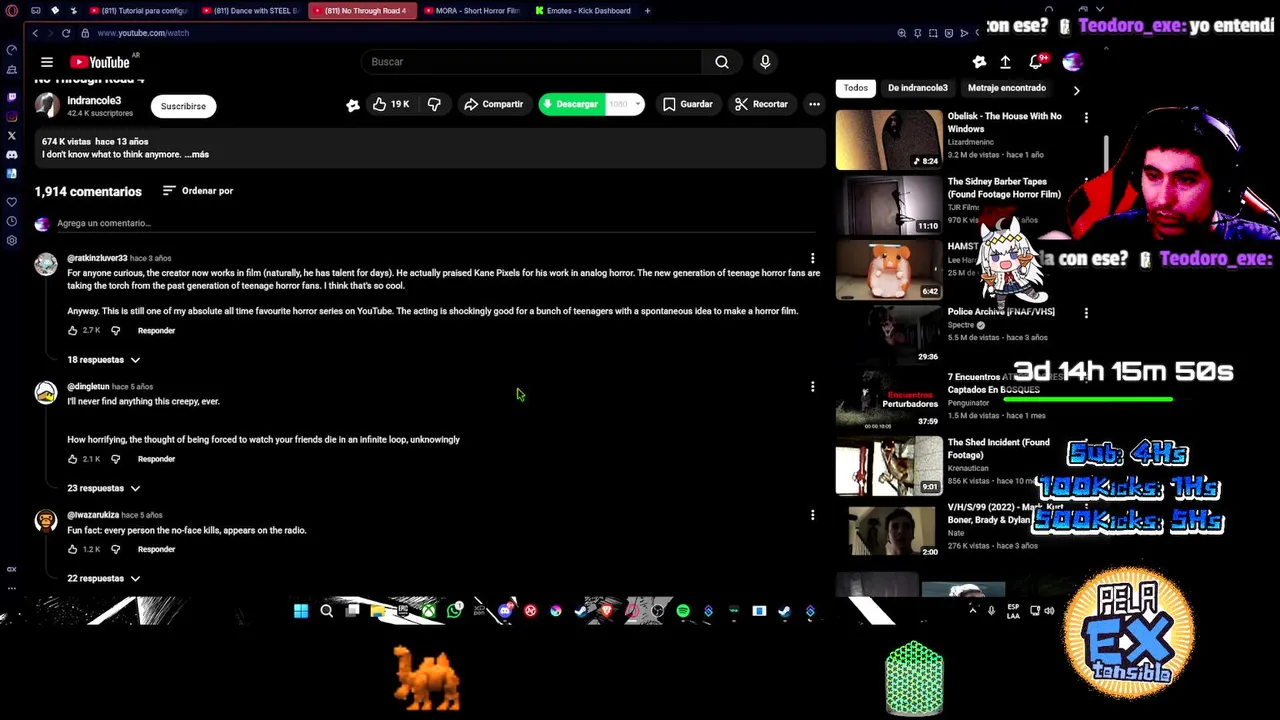Show more filter chips with right arrow
The image size is (1280, 720).
1076,90
